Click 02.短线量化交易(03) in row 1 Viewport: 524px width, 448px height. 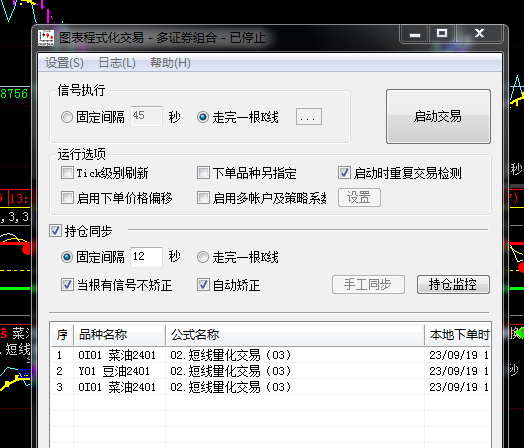231,355
